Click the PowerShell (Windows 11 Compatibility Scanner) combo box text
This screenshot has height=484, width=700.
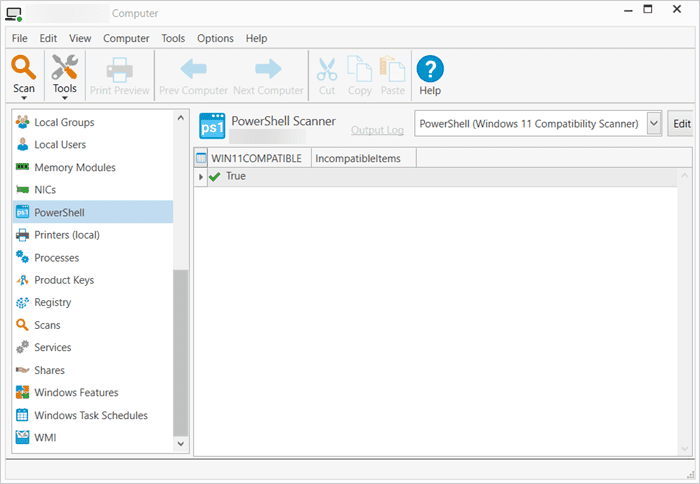click(x=529, y=124)
